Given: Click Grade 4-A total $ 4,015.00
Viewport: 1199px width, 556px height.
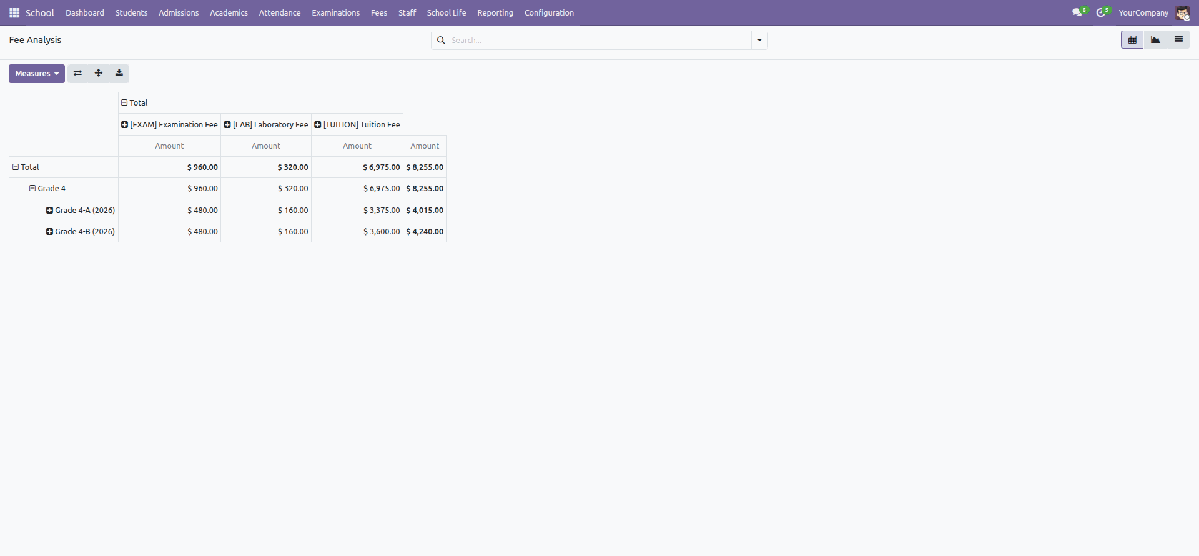Looking at the screenshot, I should pos(424,210).
